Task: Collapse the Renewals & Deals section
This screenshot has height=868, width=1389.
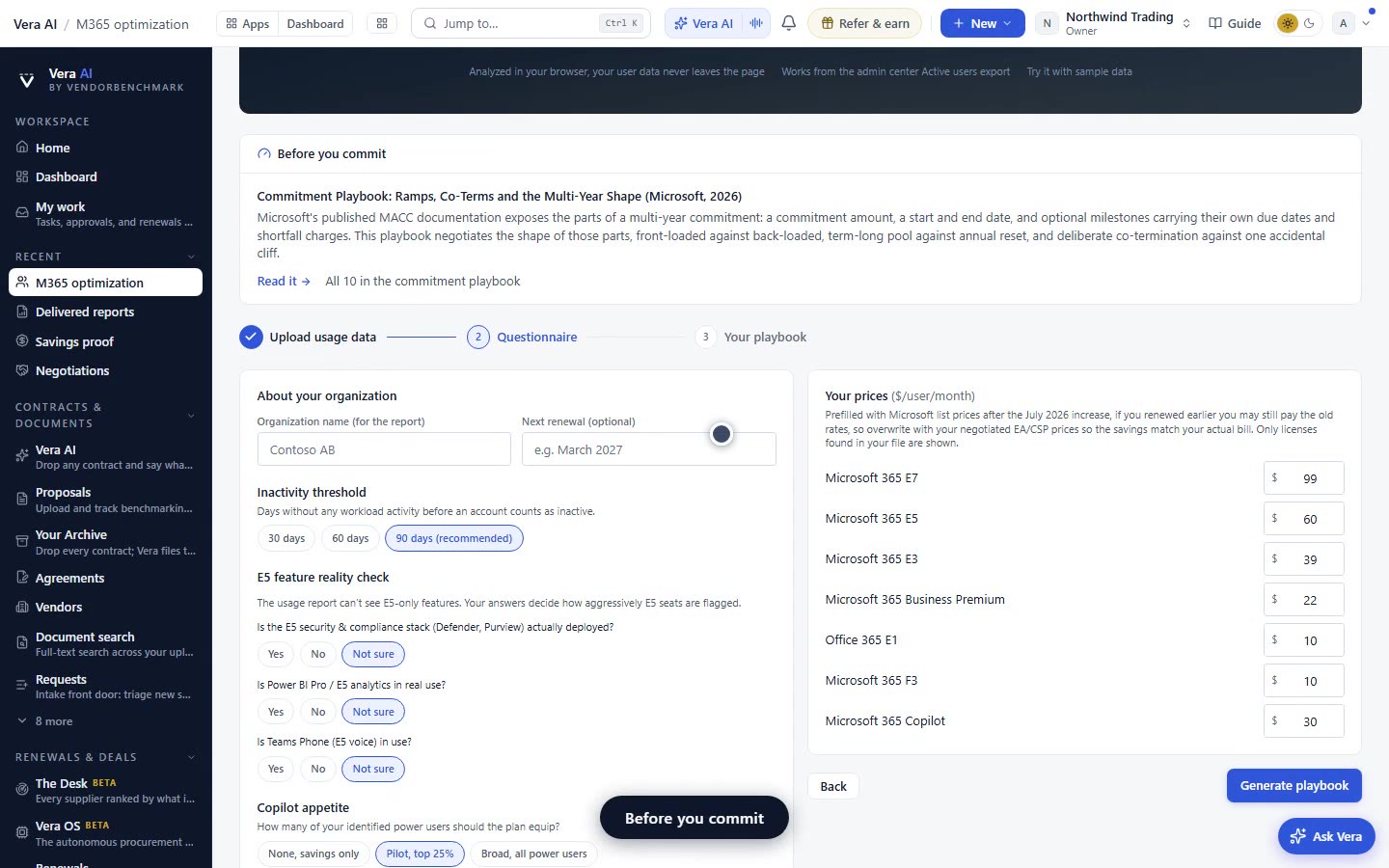Action: (191, 757)
